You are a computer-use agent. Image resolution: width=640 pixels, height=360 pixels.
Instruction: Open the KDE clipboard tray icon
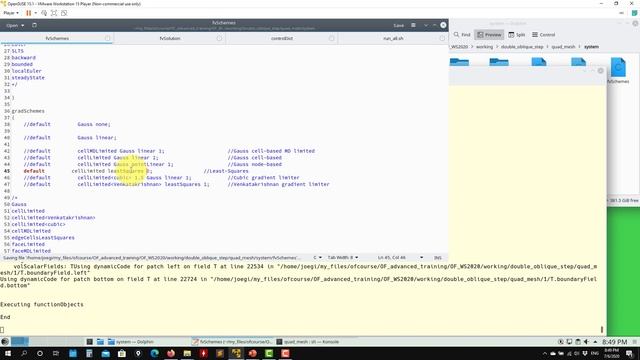click(x=578, y=342)
